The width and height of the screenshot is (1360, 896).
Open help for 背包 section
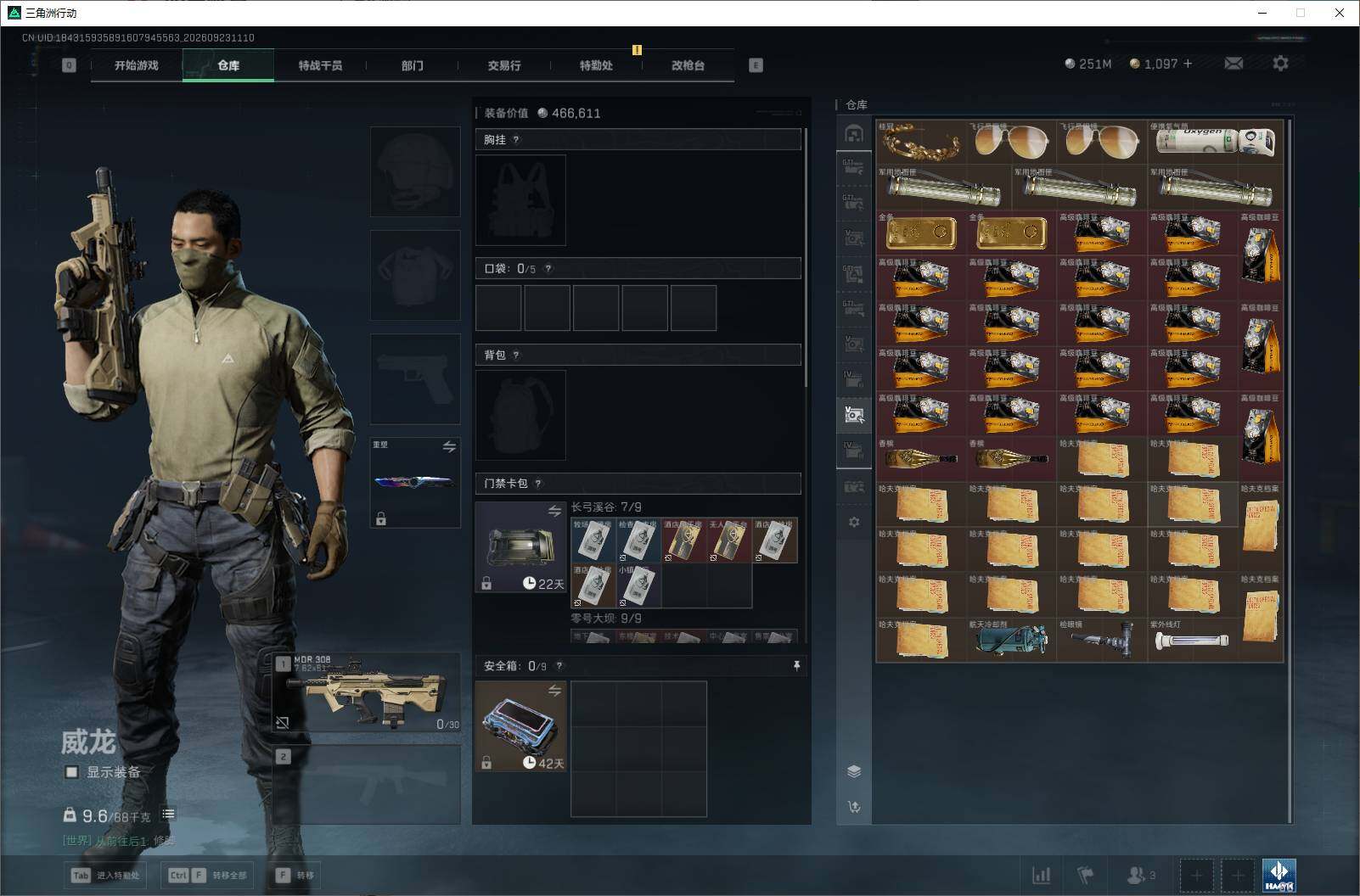point(516,356)
